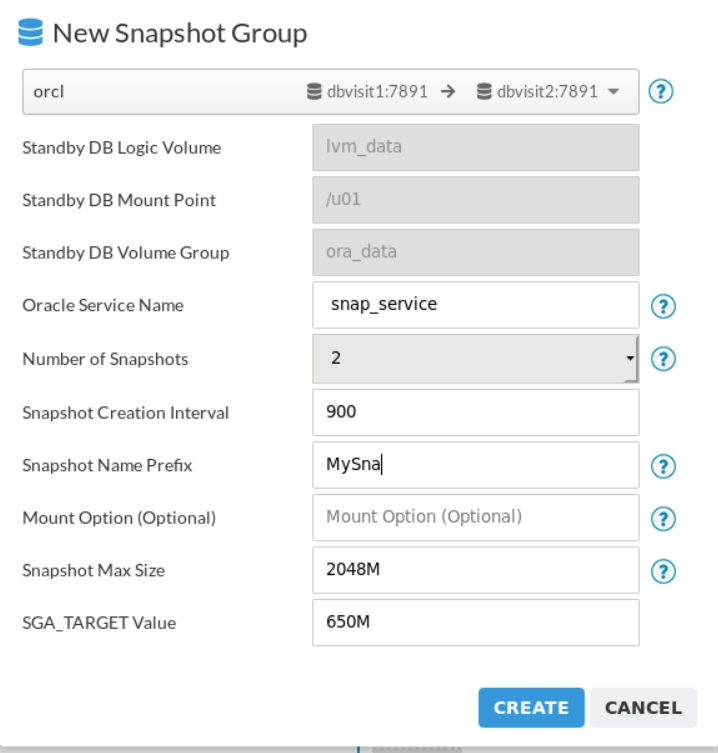Click the database icon beside New Snapshot Group
Screen dimensions: 718x753
31,33
